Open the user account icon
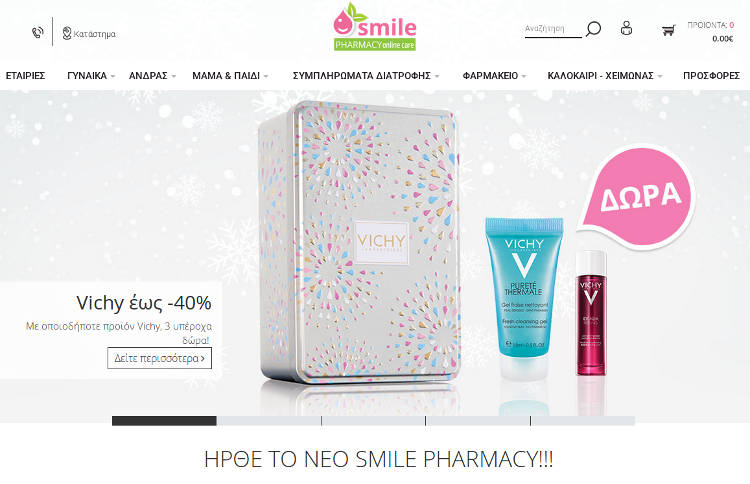The image size is (750, 484). tap(626, 28)
